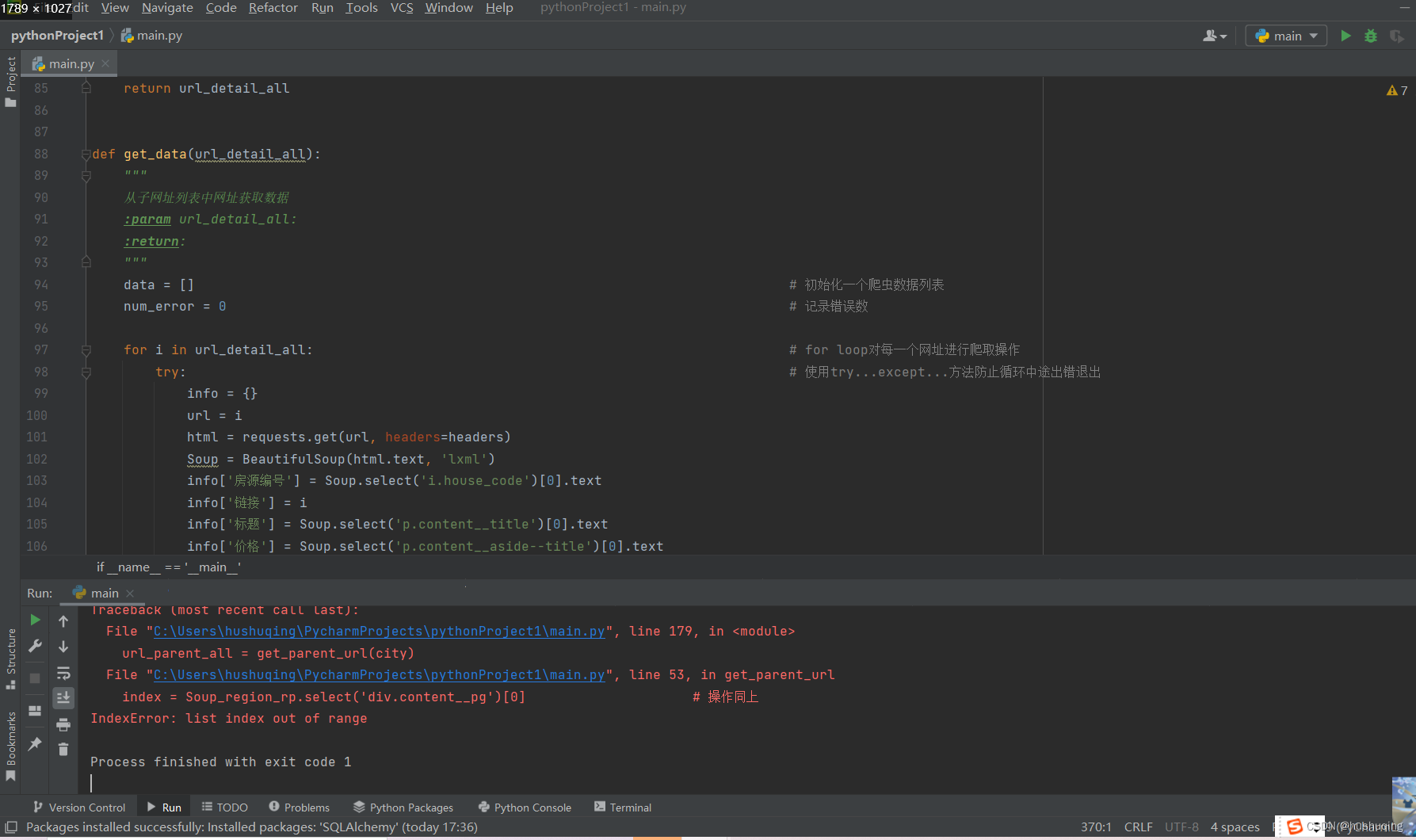
Task: Open line 53 traceback file link
Action: point(379,675)
